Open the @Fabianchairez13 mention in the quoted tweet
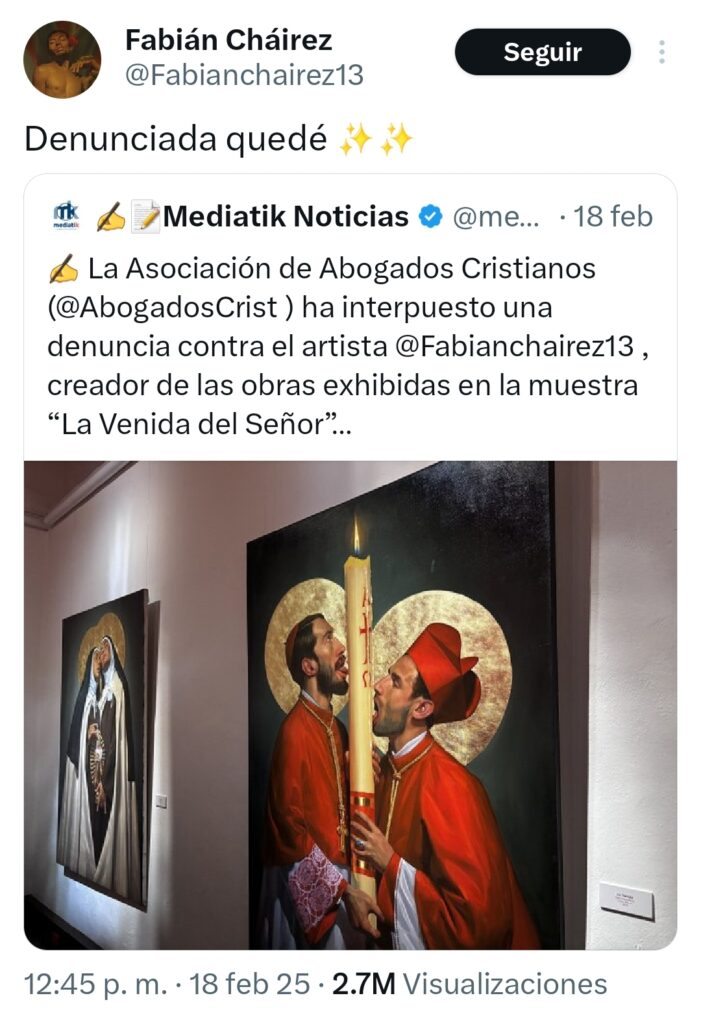 (515, 346)
